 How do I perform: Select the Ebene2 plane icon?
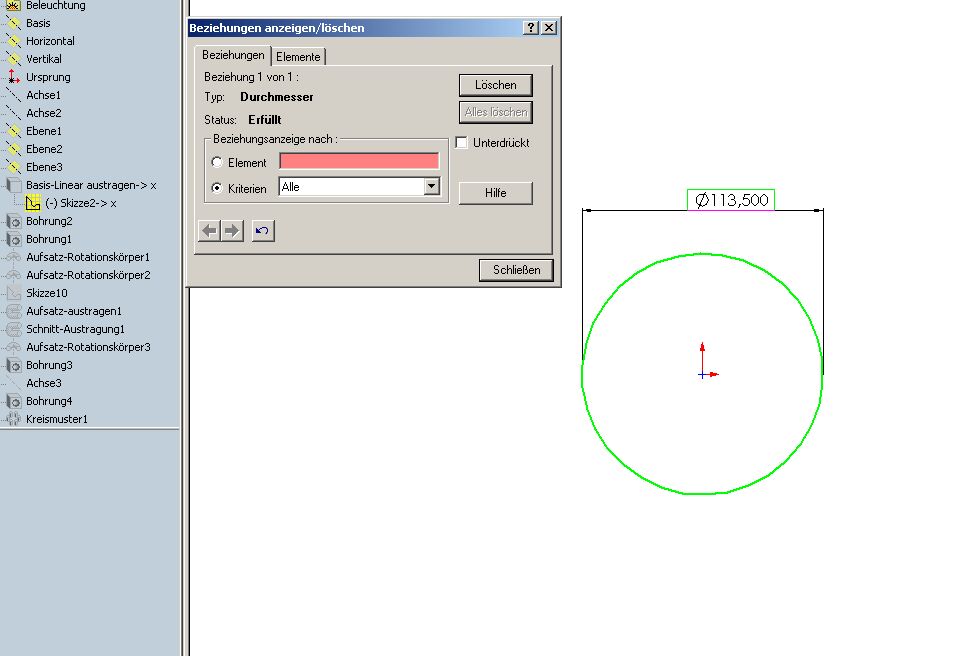(12, 150)
